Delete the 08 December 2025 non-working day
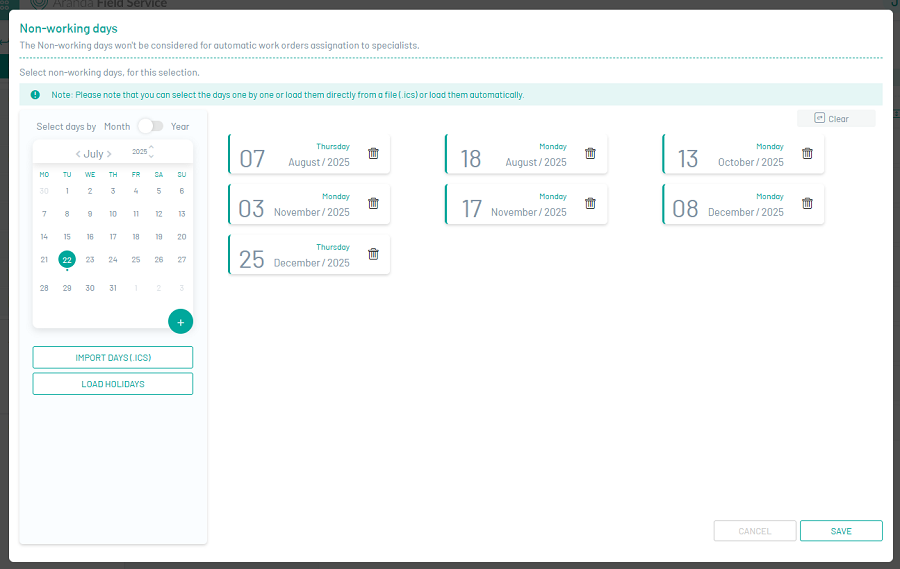900x569 pixels. tap(807, 203)
